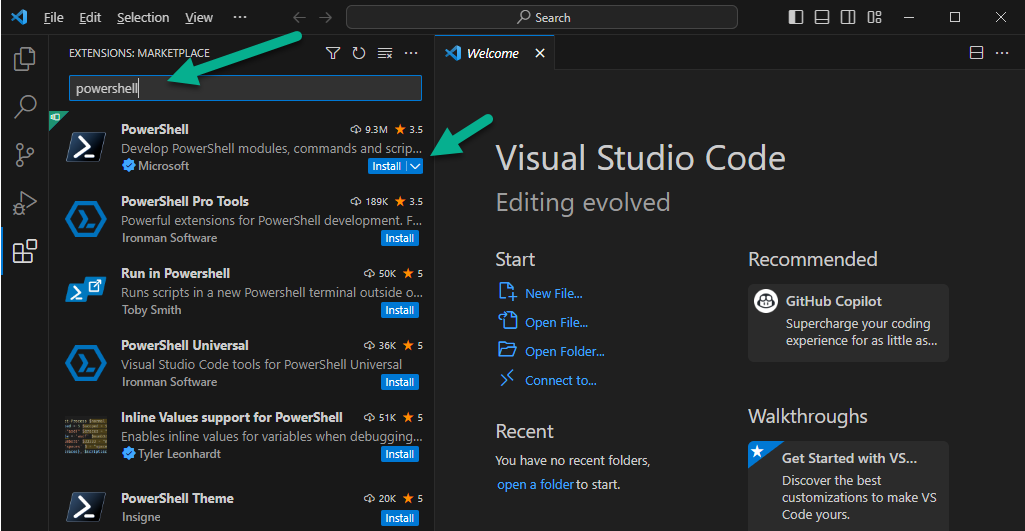Screen dimensions: 1025x531
Task: Filter extensions with the funnel icon
Action: pos(333,54)
